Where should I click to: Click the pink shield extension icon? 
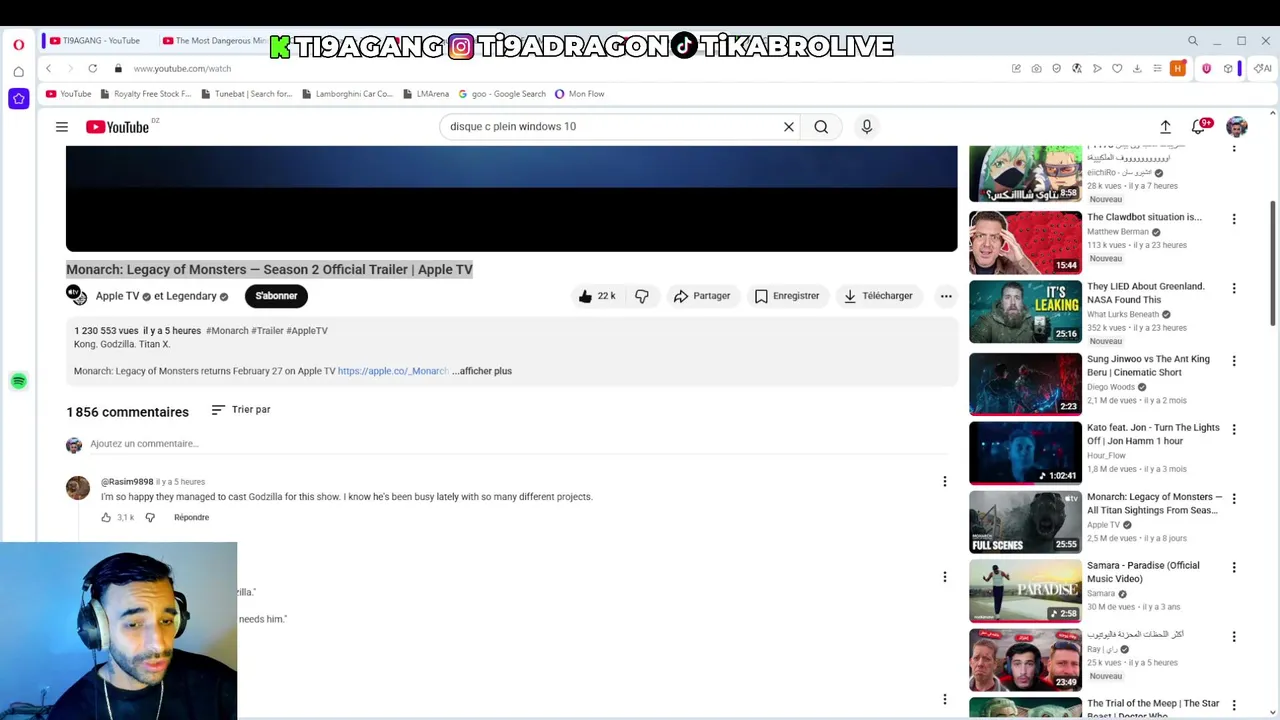(1206, 68)
